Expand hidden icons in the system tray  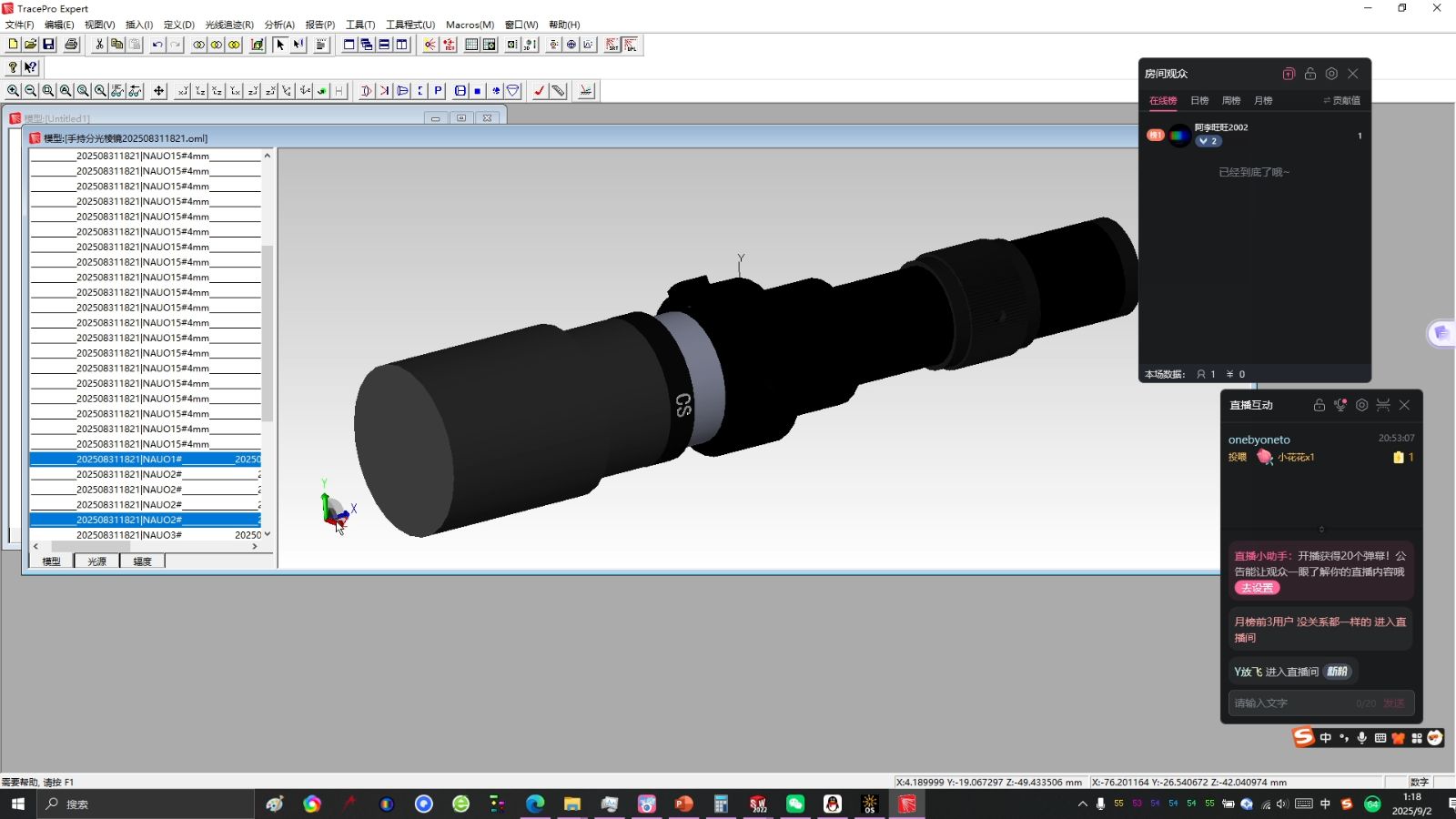[1083, 804]
